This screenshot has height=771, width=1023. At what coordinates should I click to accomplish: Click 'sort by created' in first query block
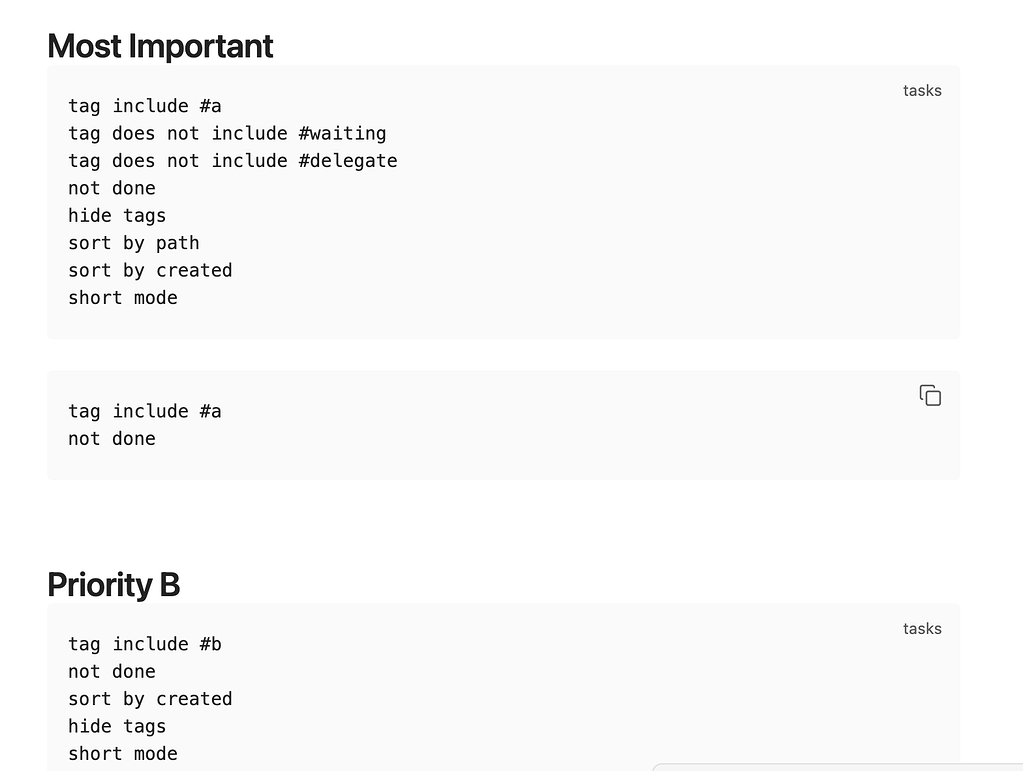point(149,270)
